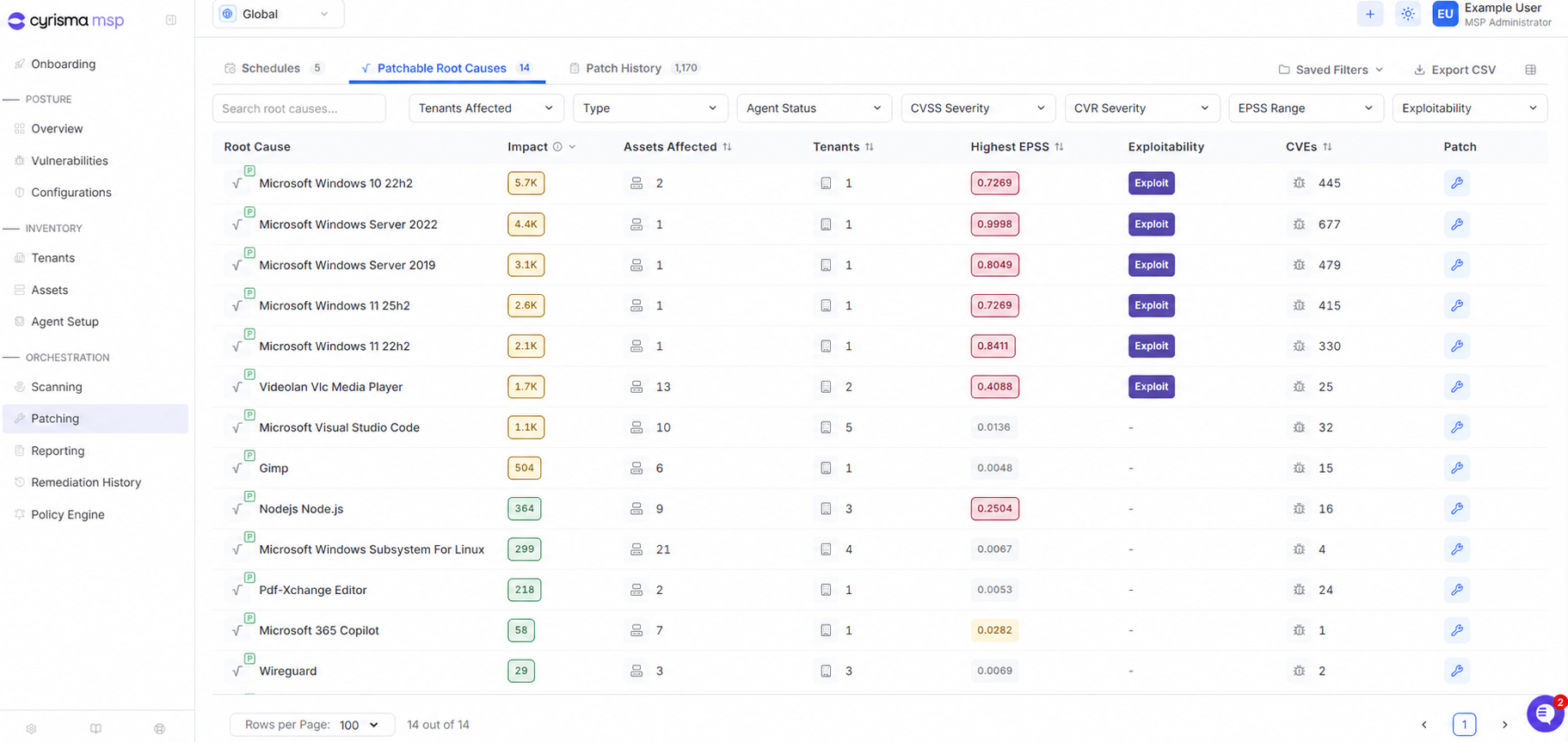Open Policy Engine from sidebar
Image resolution: width=1568 pixels, height=742 pixels.
click(x=68, y=514)
